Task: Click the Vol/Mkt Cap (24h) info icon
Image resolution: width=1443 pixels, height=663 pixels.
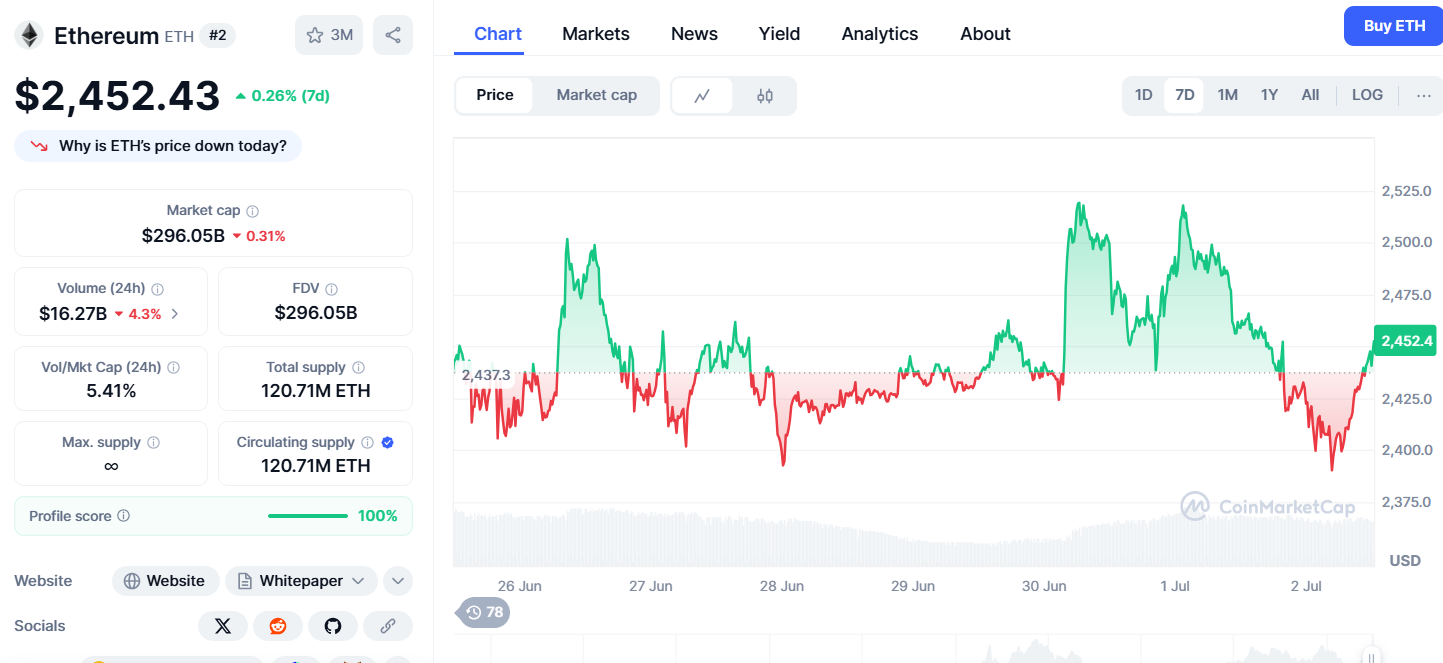Action: [173, 368]
